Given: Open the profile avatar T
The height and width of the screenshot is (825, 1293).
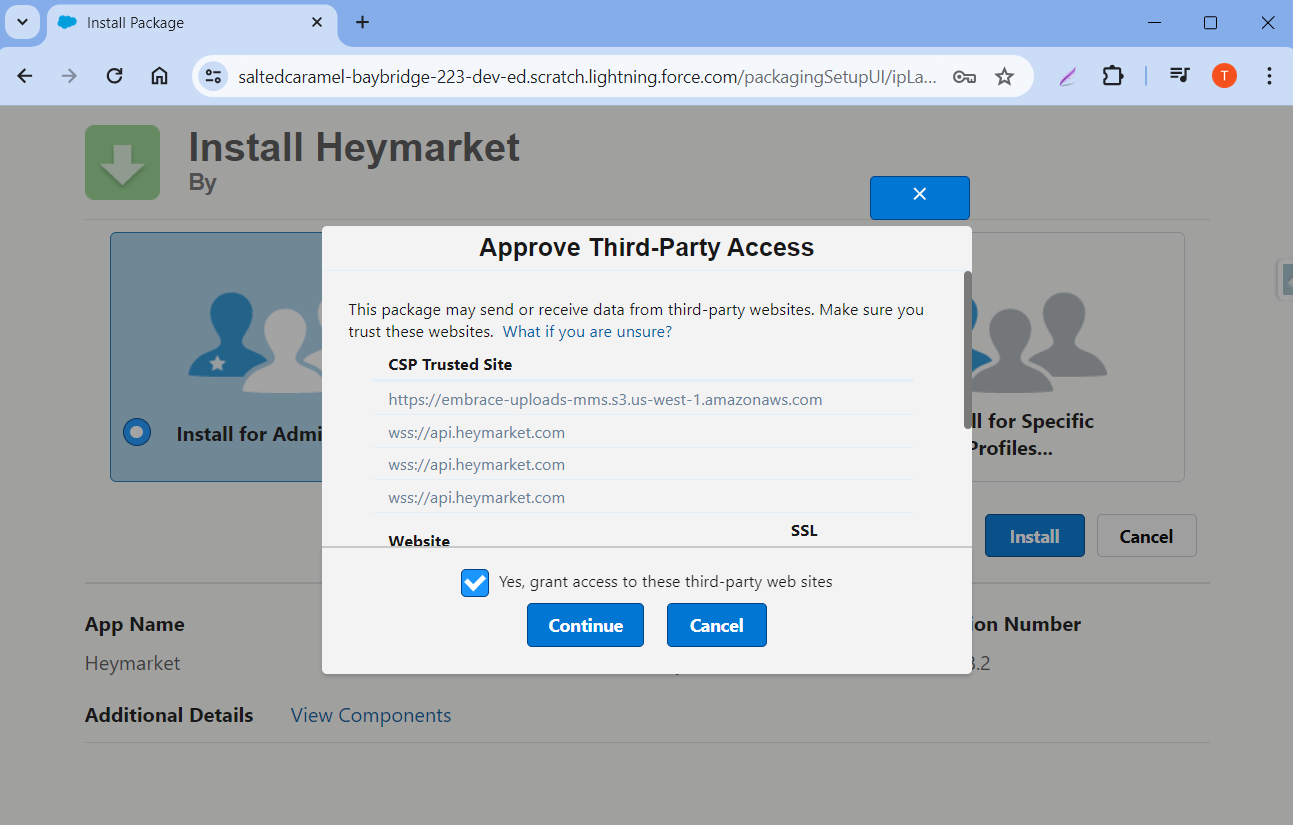Looking at the screenshot, I should click(1224, 76).
